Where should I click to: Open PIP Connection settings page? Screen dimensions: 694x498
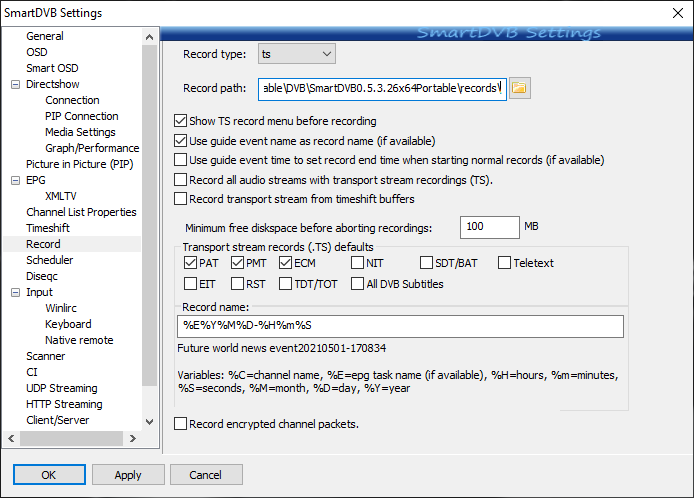coord(82,116)
